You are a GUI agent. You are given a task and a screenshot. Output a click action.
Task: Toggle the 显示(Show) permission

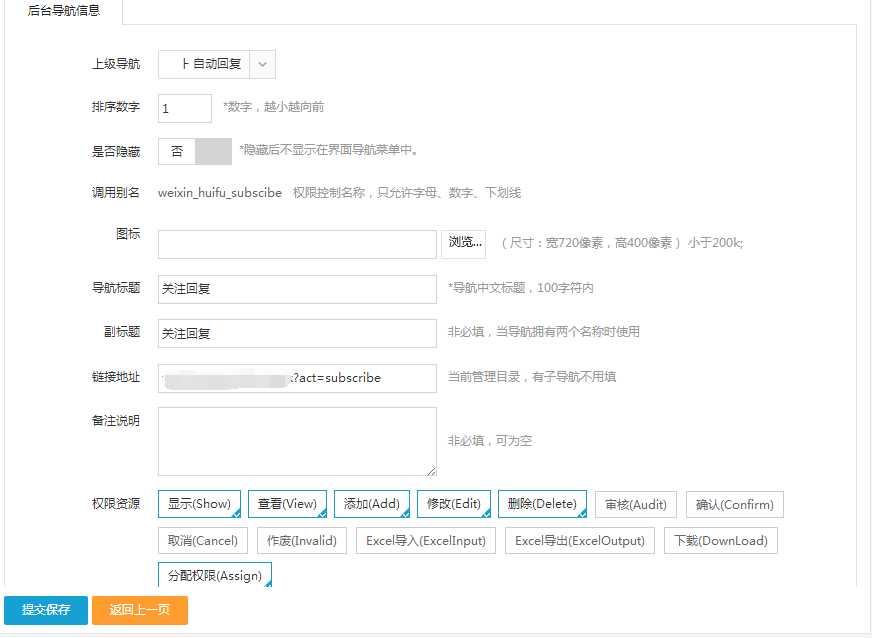(x=199, y=504)
